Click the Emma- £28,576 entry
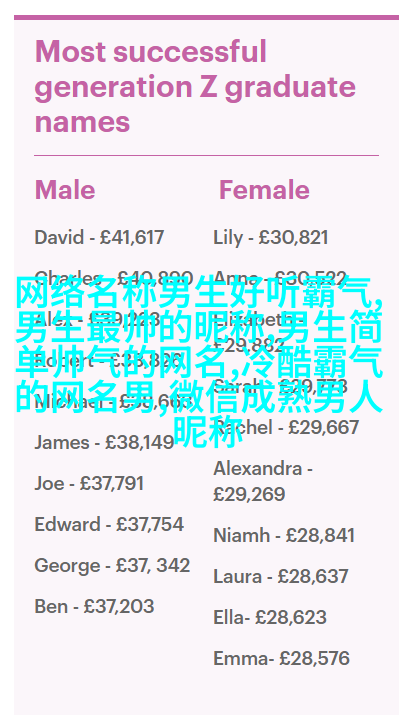 click(x=281, y=658)
